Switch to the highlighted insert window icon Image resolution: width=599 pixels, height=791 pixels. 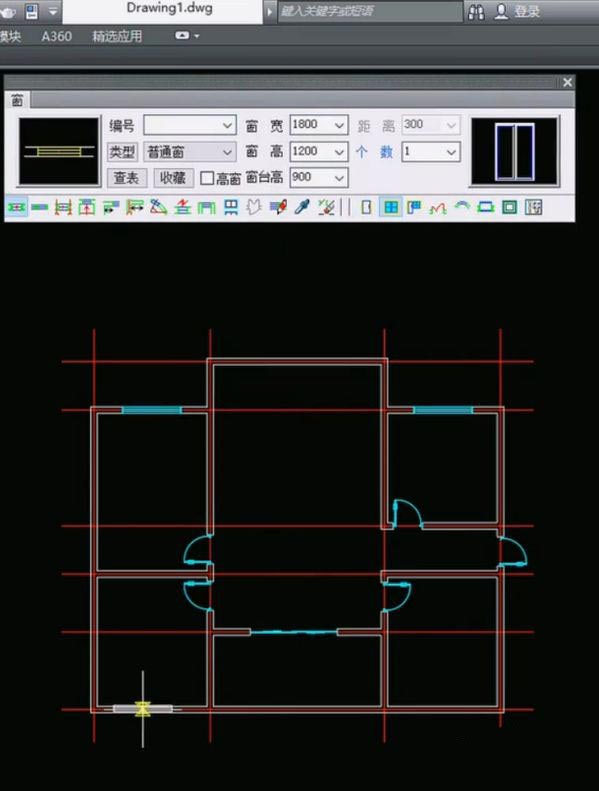tap(391, 207)
